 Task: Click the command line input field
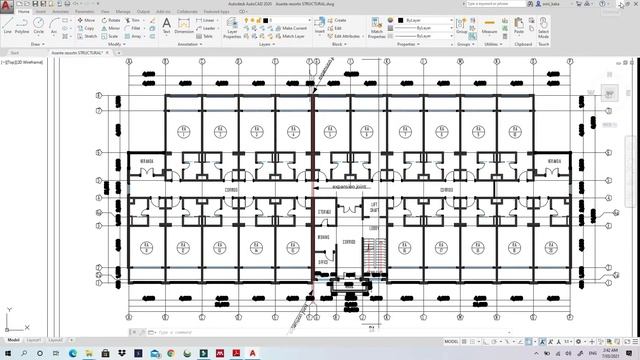coord(331,332)
